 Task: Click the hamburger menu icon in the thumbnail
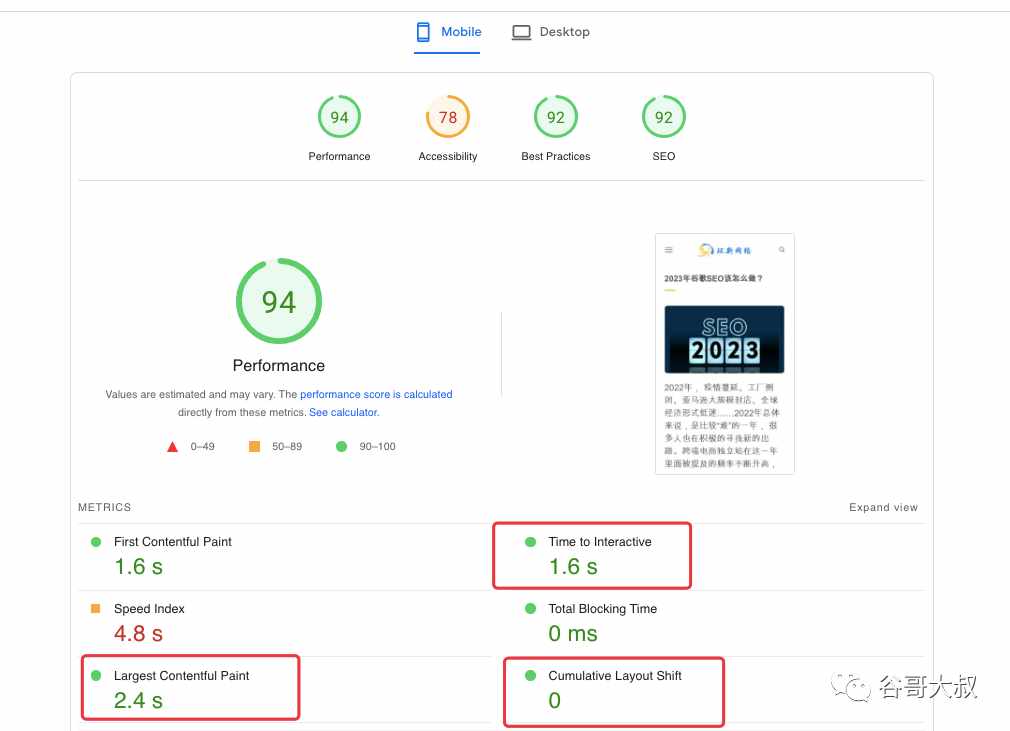click(x=669, y=250)
